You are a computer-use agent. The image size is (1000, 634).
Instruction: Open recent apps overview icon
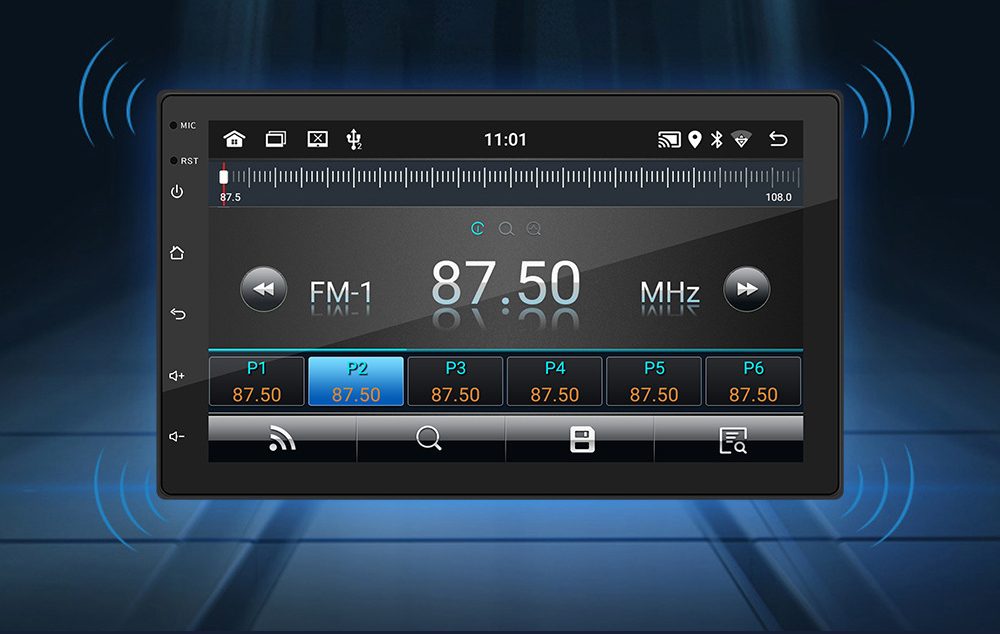[275, 139]
